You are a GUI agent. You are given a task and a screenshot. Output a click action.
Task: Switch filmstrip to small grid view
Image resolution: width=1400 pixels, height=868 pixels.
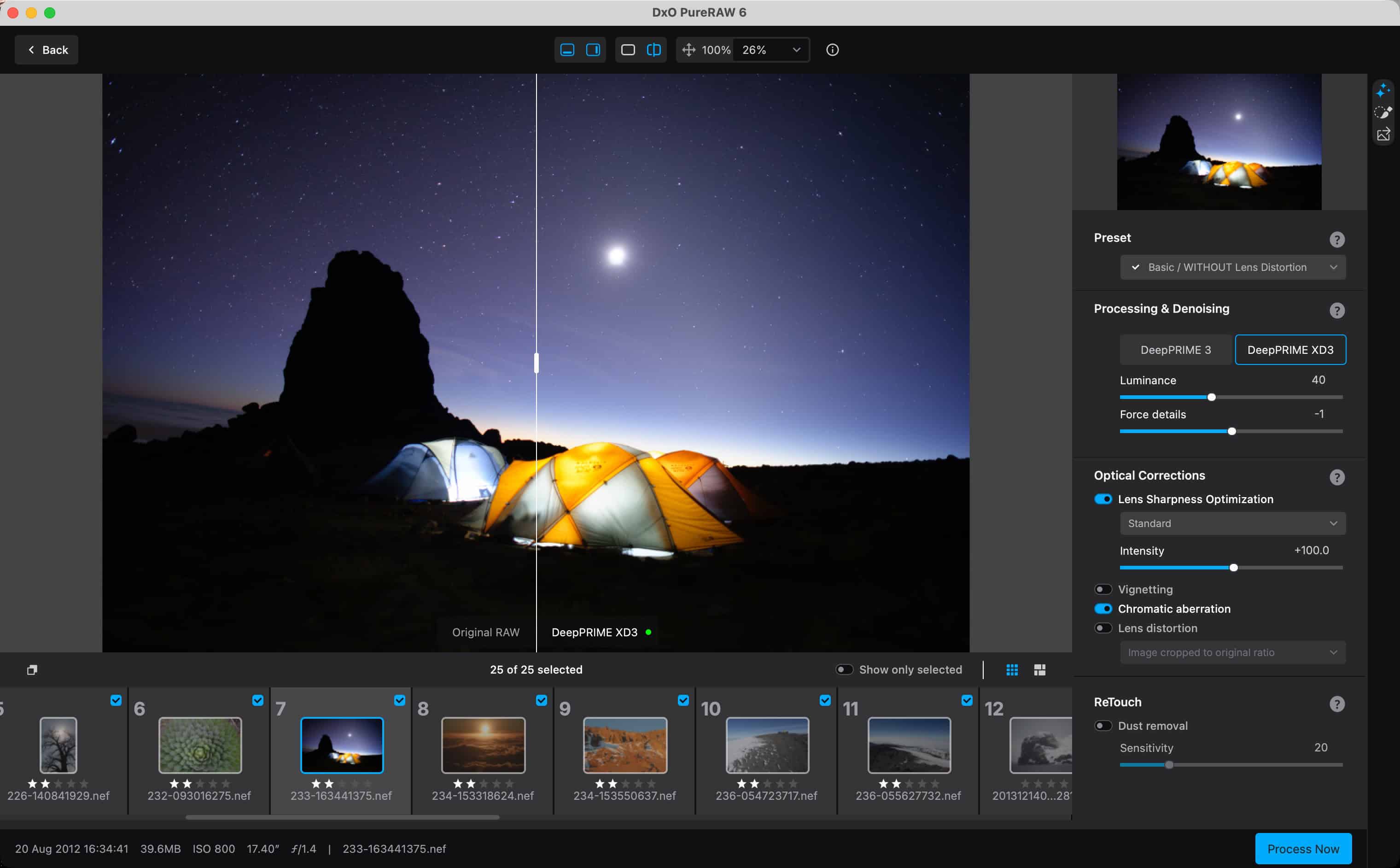(1012, 669)
